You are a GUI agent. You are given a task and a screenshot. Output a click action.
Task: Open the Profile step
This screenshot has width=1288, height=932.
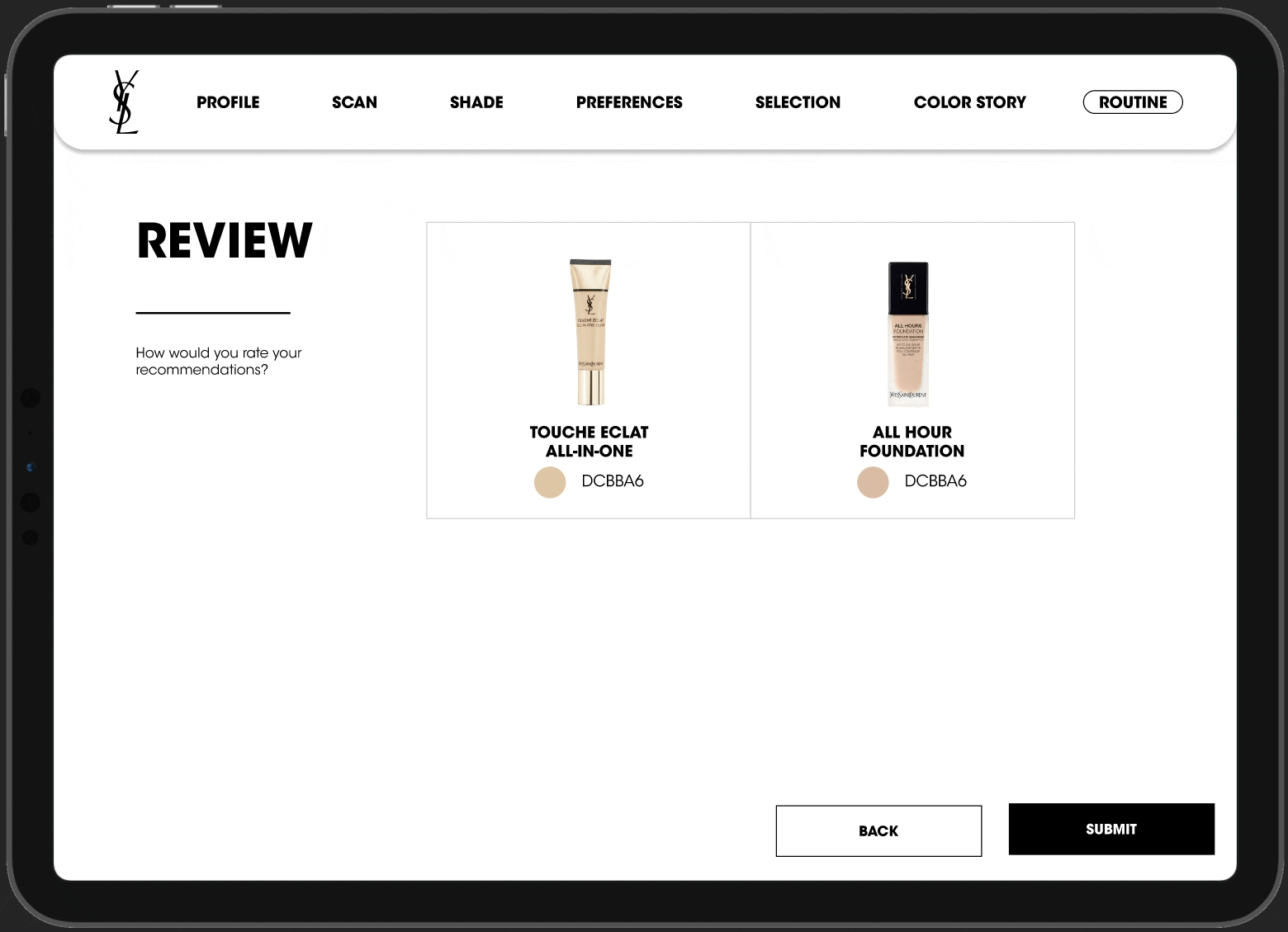[x=228, y=102]
